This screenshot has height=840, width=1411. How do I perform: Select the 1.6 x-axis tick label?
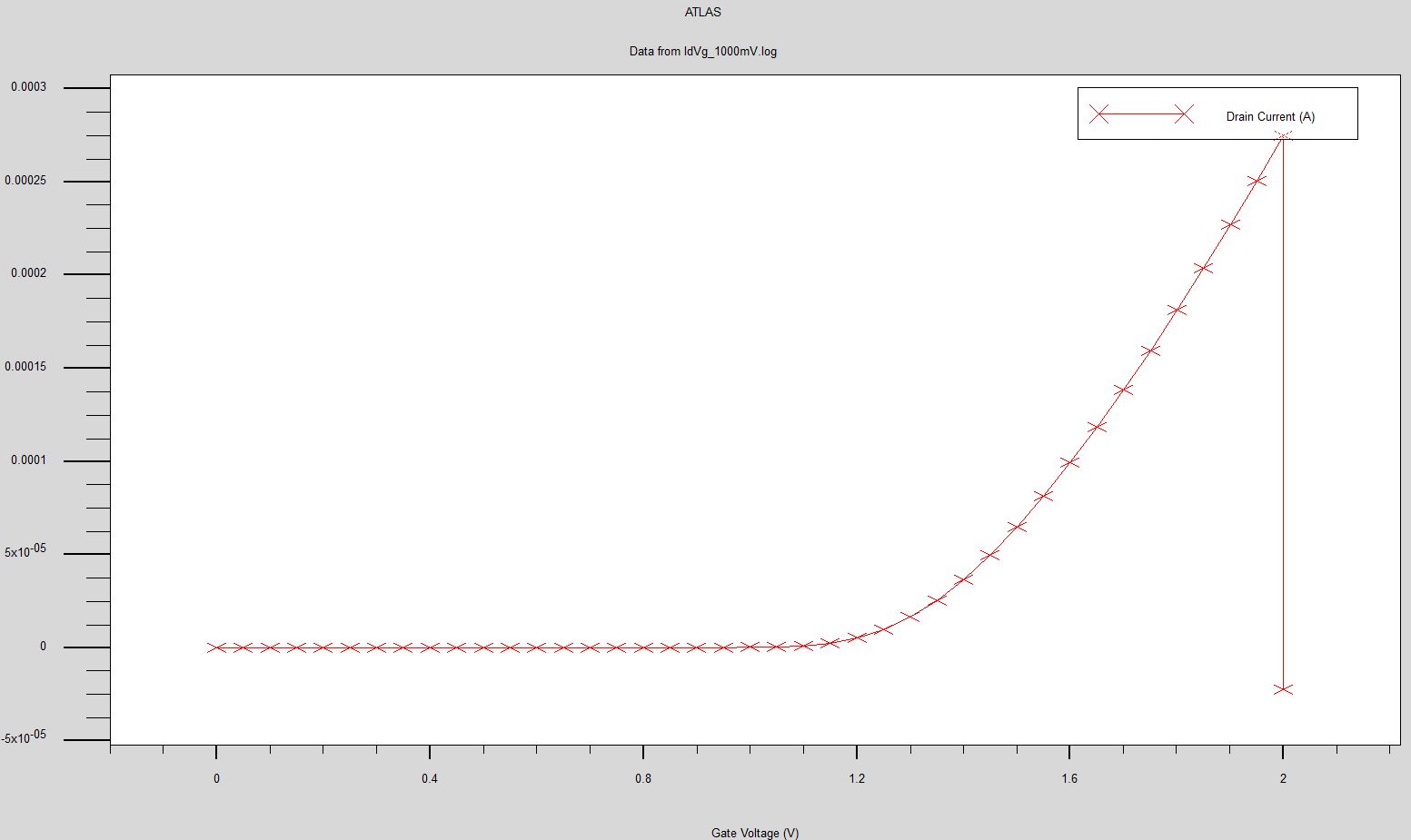1069,778
